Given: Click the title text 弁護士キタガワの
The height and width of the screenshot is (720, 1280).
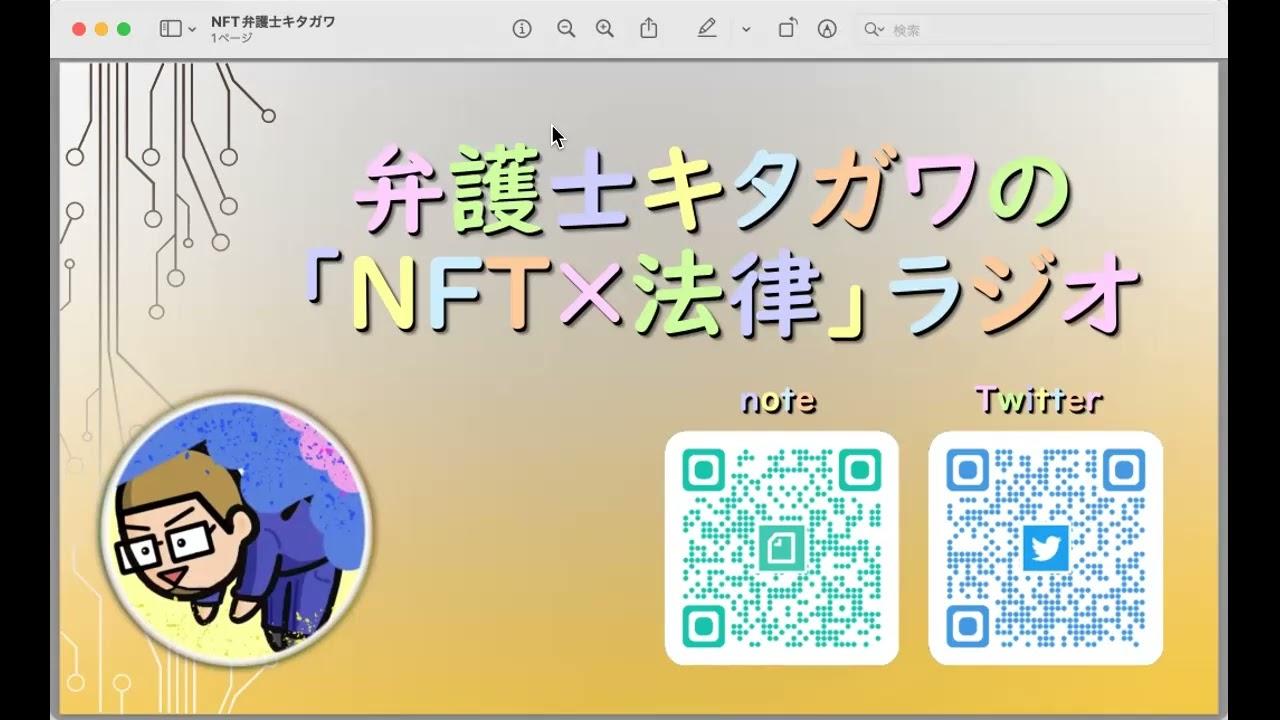Looking at the screenshot, I should [713, 188].
